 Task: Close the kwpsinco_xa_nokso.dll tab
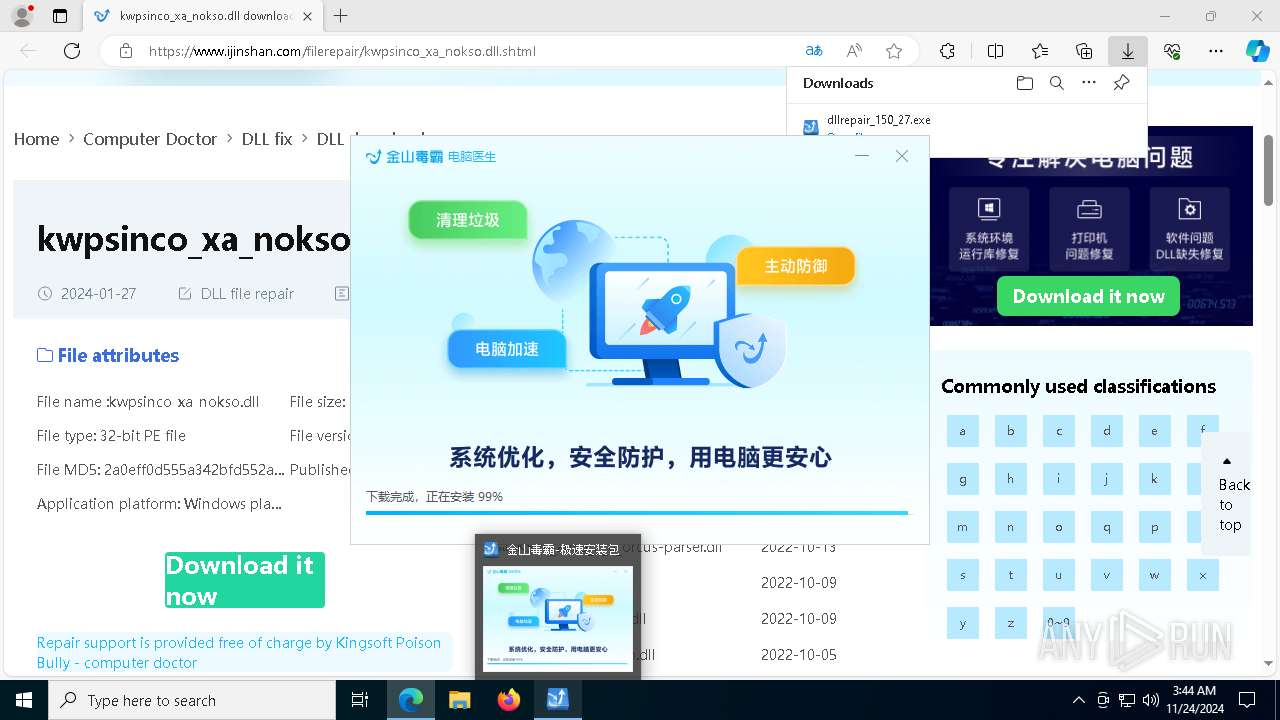tap(307, 16)
